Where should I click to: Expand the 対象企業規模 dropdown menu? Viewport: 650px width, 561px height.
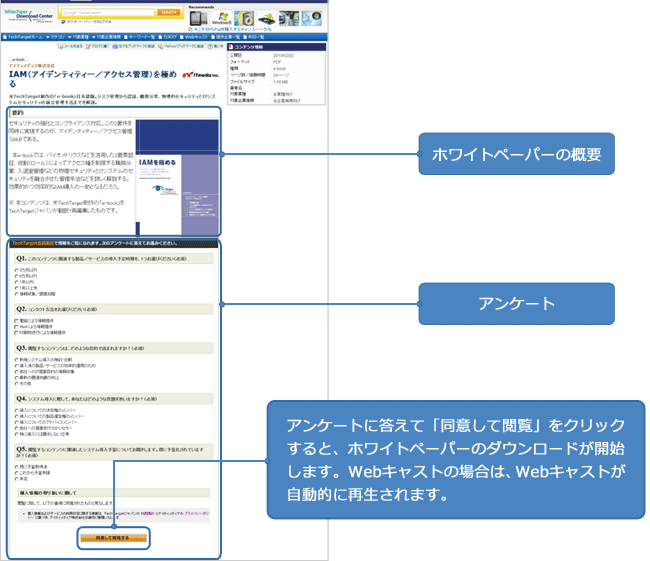(x=107, y=37)
